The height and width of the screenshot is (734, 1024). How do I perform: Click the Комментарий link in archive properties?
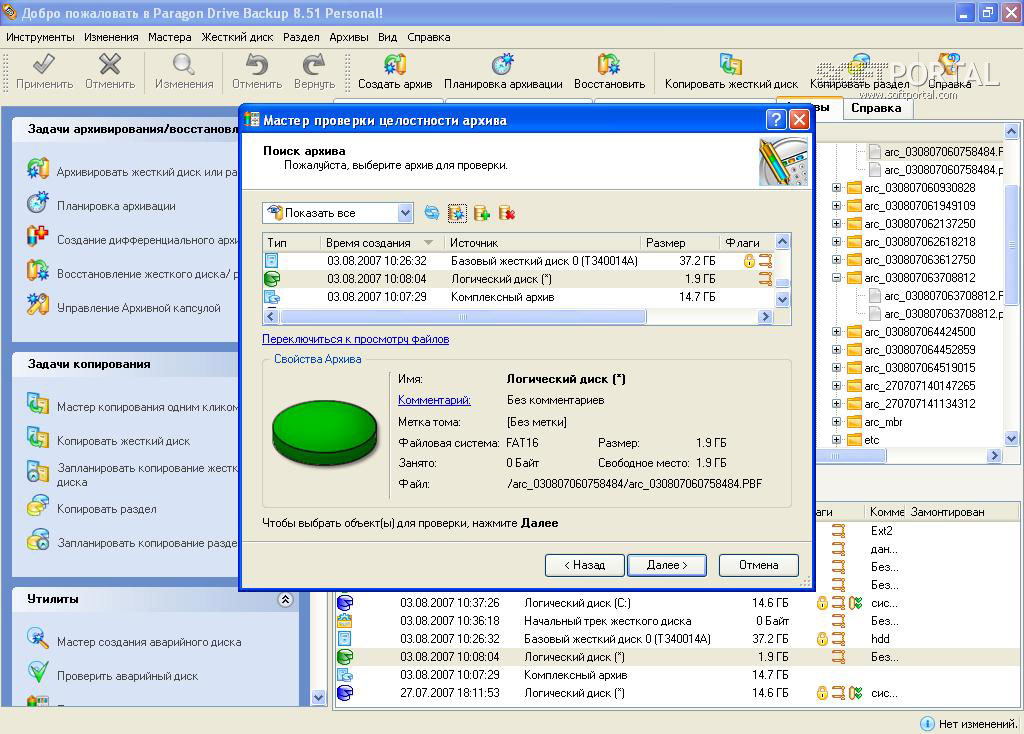click(x=434, y=400)
